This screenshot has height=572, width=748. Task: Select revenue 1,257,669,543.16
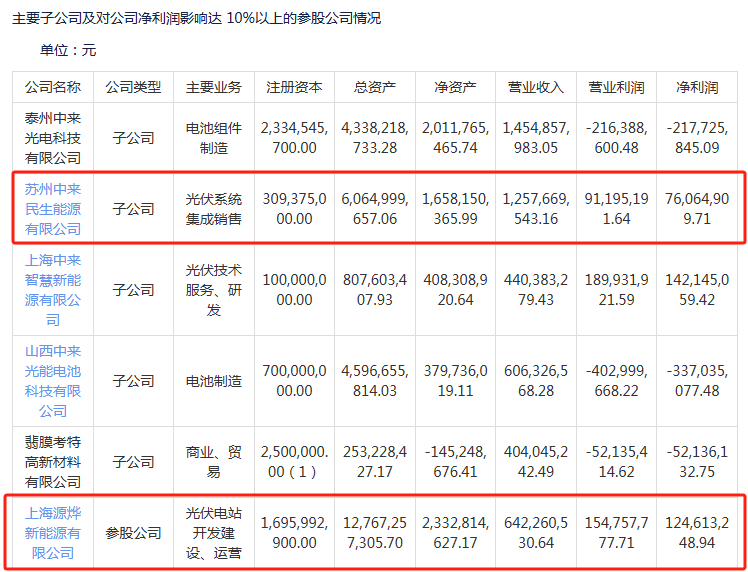(536, 209)
